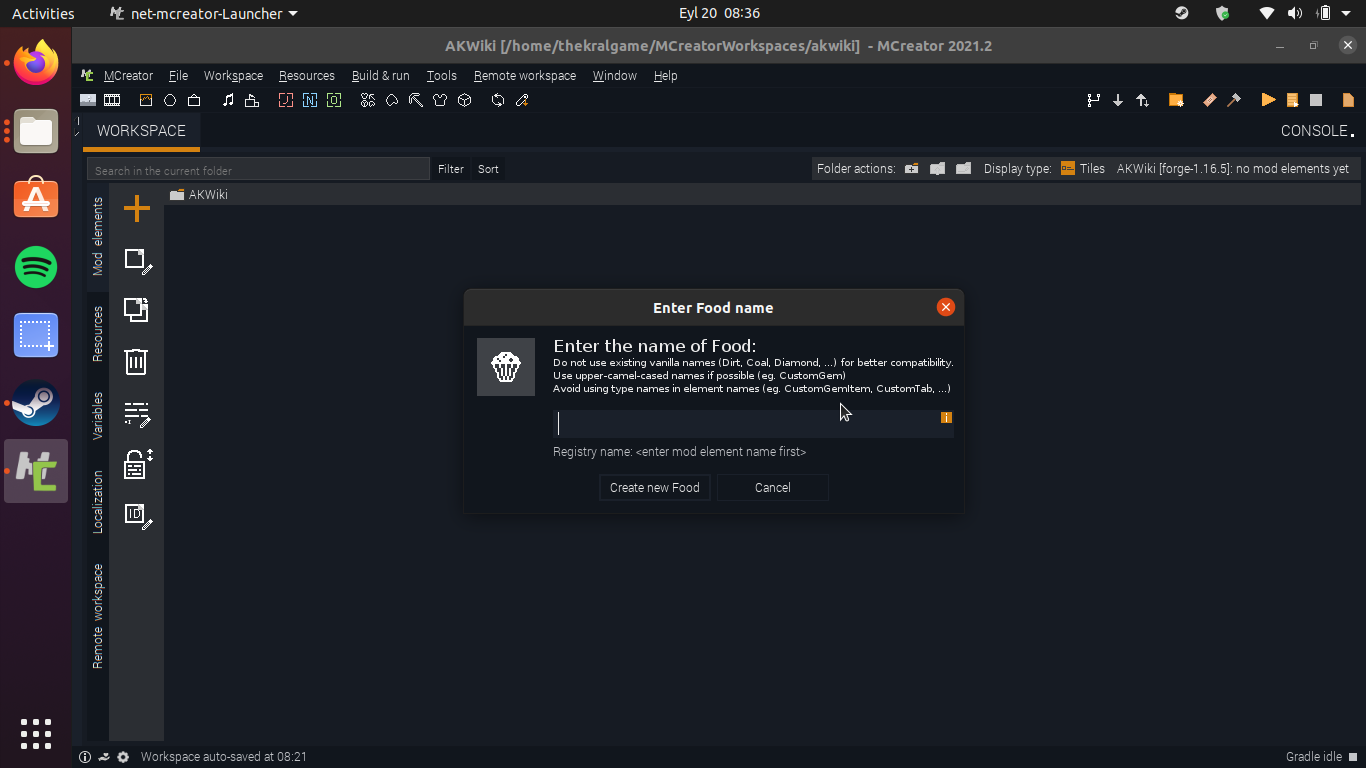Click the bandage toolbar icon
The width and height of the screenshot is (1366, 768).
1210,100
